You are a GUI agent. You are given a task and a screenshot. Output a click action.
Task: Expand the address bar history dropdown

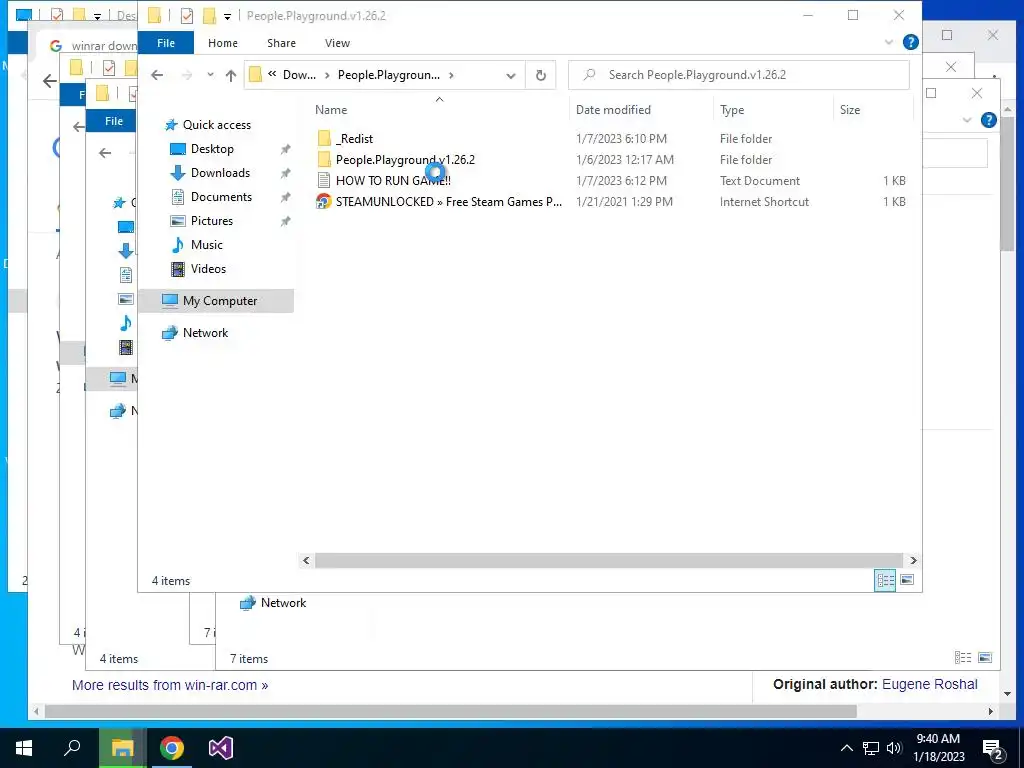[511, 76]
